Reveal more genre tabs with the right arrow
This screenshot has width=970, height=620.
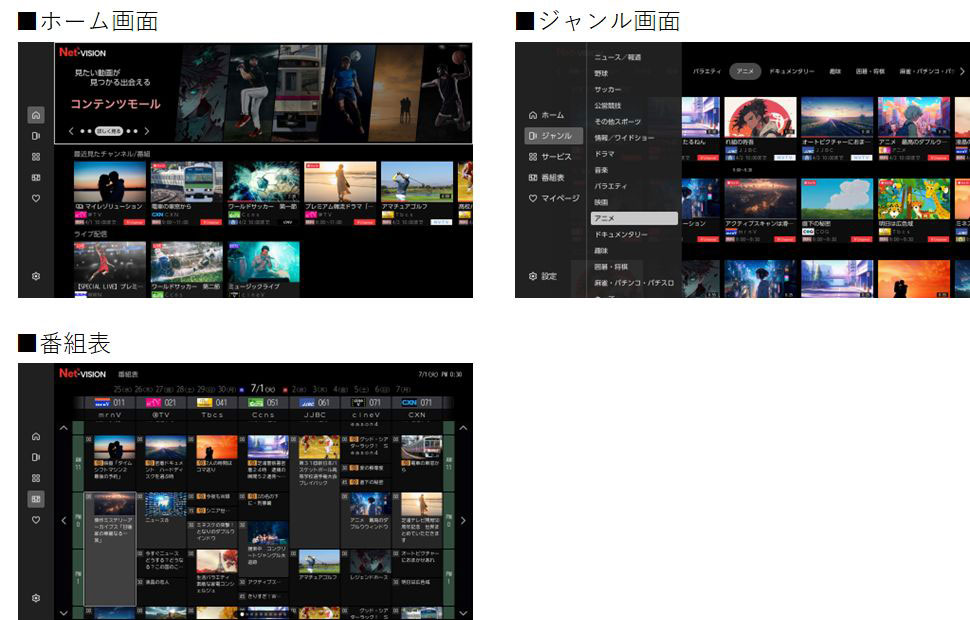962,70
